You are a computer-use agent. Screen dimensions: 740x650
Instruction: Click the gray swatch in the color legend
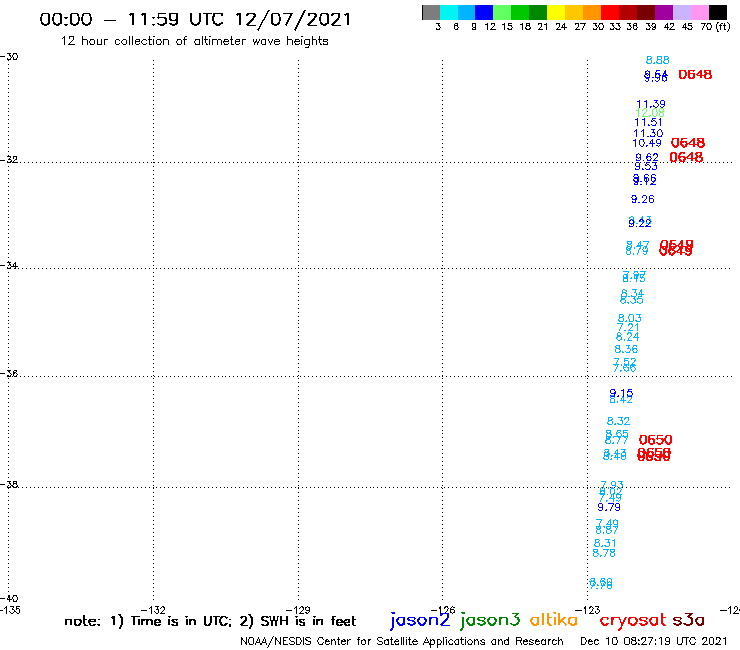point(431,12)
